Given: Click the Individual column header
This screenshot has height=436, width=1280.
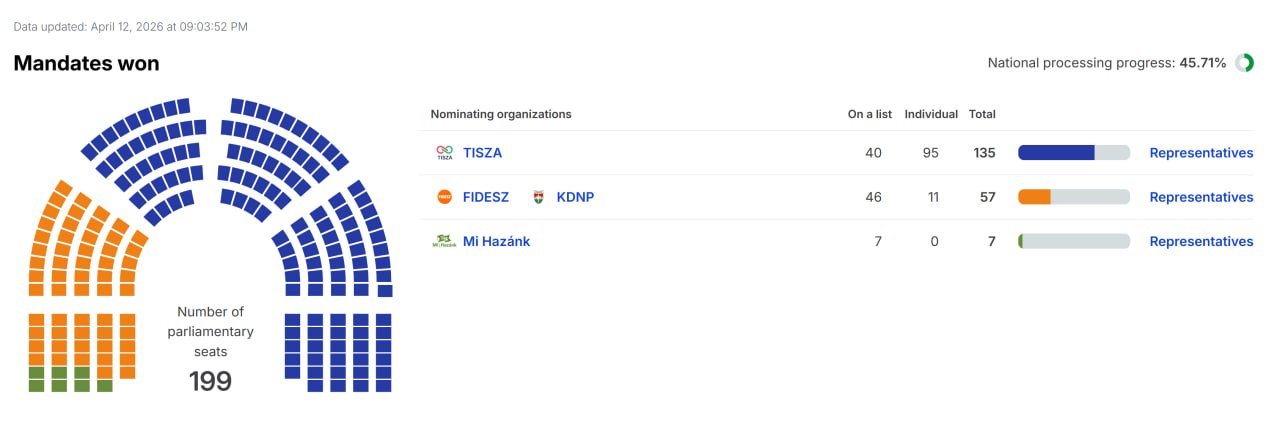Looking at the screenshot, I should (931, 114).
